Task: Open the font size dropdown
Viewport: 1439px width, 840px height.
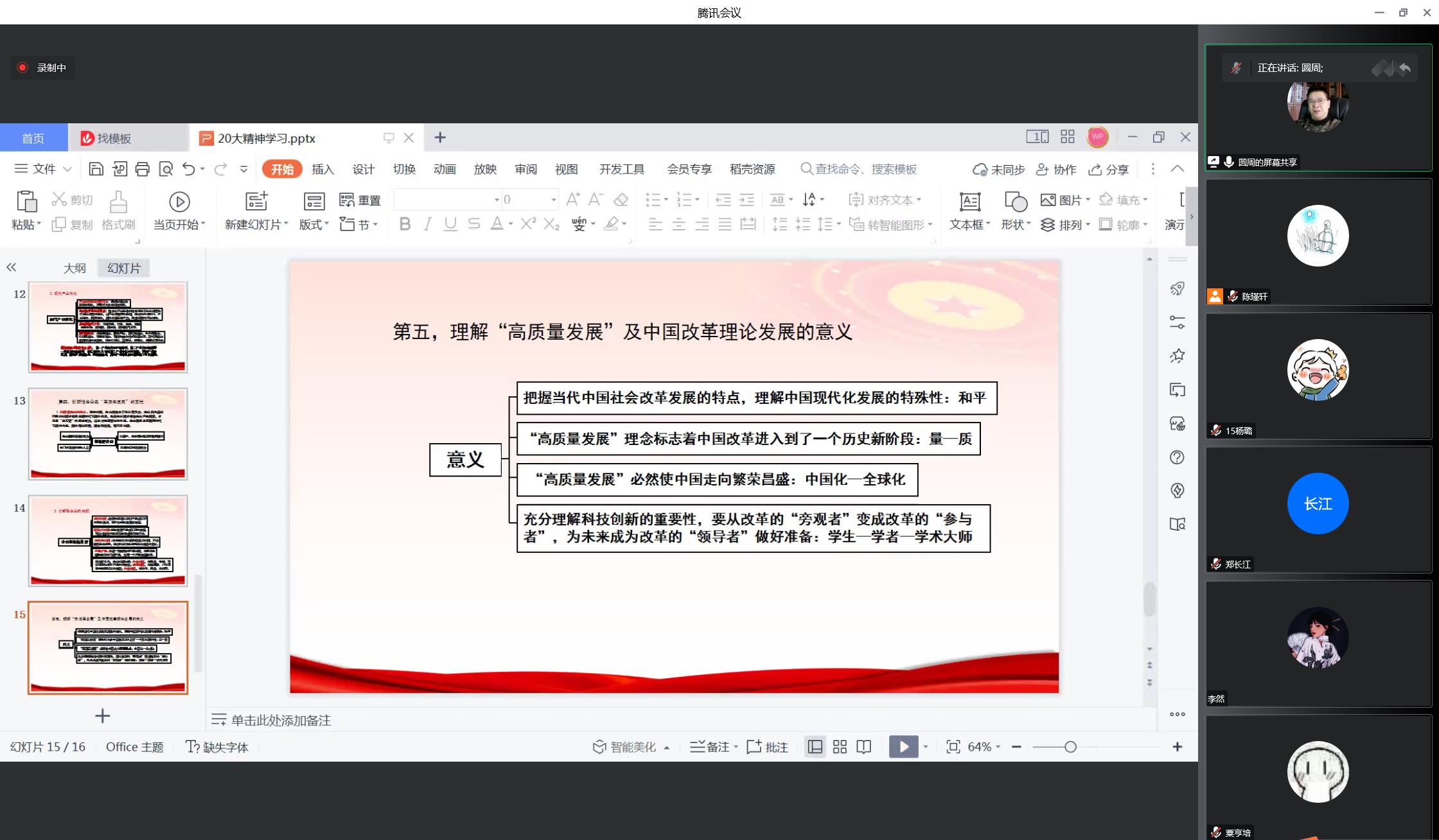Action: click(553, 200)
